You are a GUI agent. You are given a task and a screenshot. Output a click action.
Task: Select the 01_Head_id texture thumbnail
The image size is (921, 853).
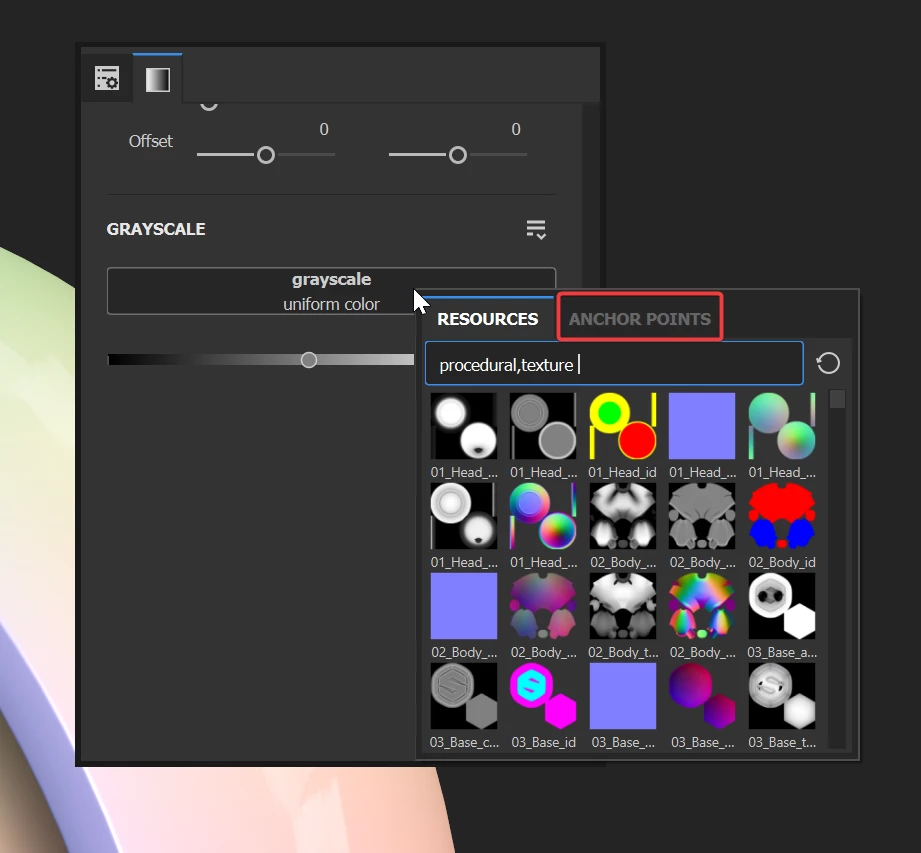point(623,426)
